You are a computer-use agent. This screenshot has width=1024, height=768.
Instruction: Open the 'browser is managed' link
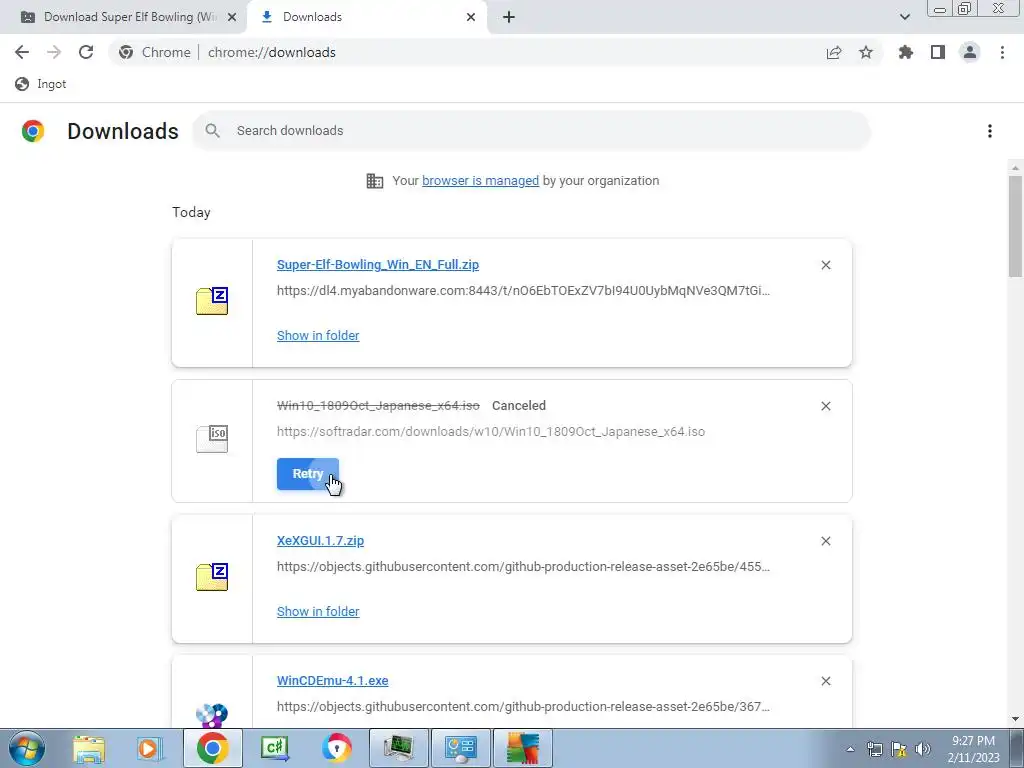480,181
